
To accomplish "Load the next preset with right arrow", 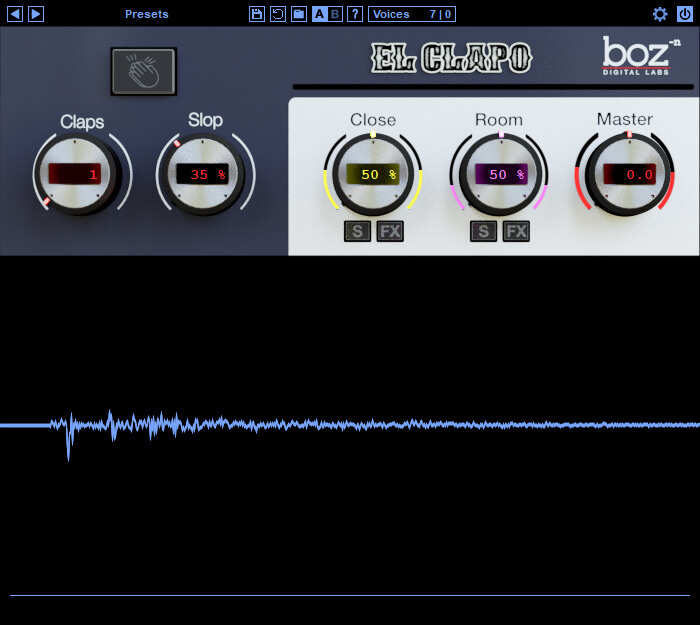I will click(36, 14).
